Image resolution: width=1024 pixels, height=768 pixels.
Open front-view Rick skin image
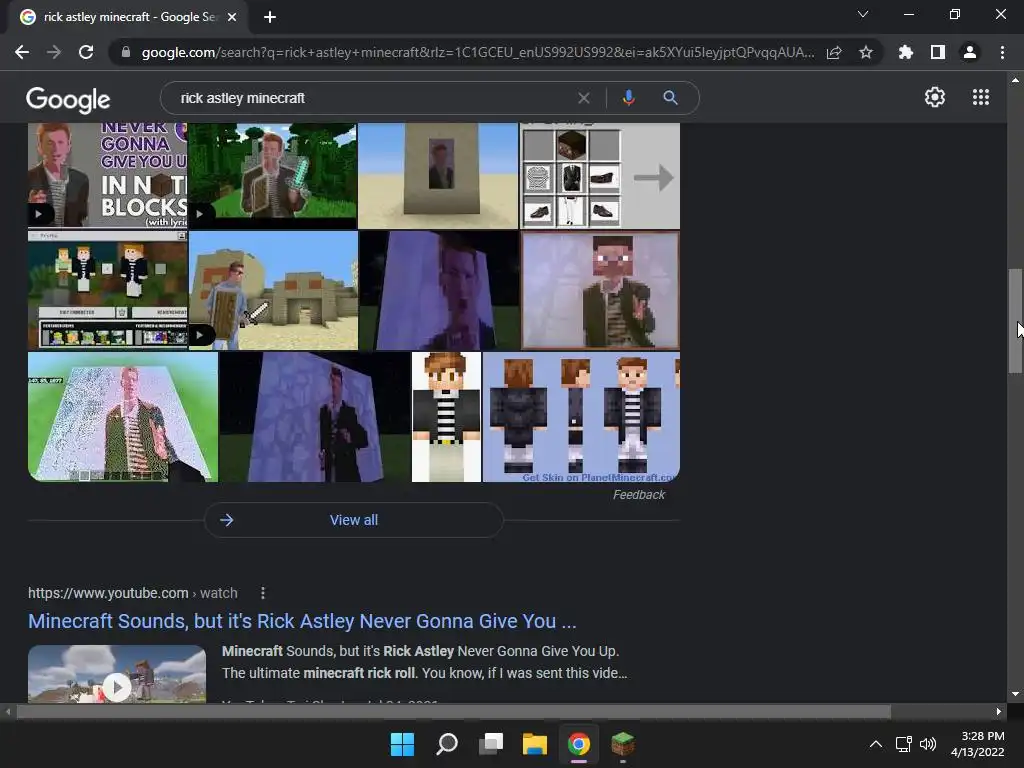tap(446, 417)
